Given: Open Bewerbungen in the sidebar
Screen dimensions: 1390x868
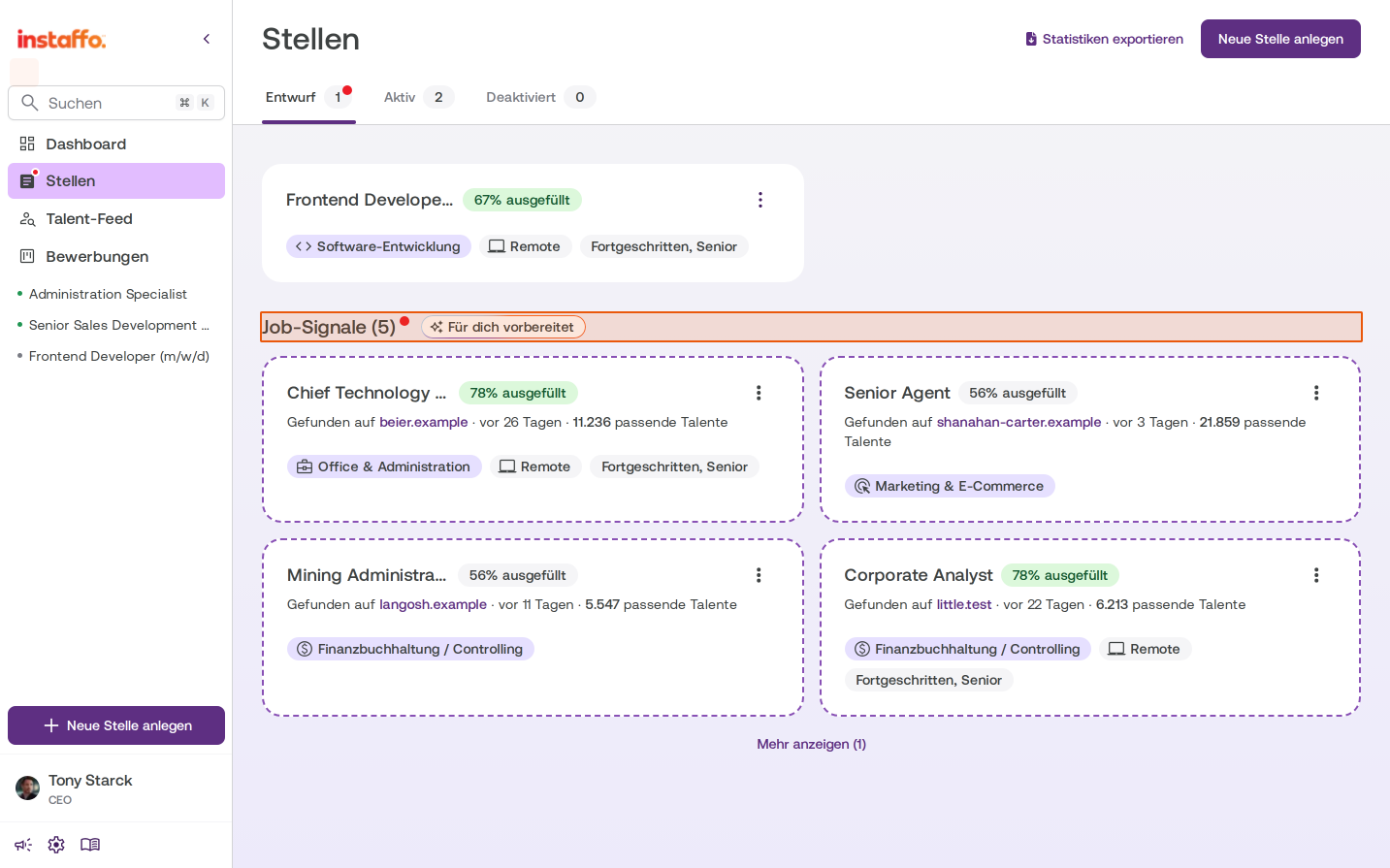Looking at the screenshot, I should click(116, 257).
